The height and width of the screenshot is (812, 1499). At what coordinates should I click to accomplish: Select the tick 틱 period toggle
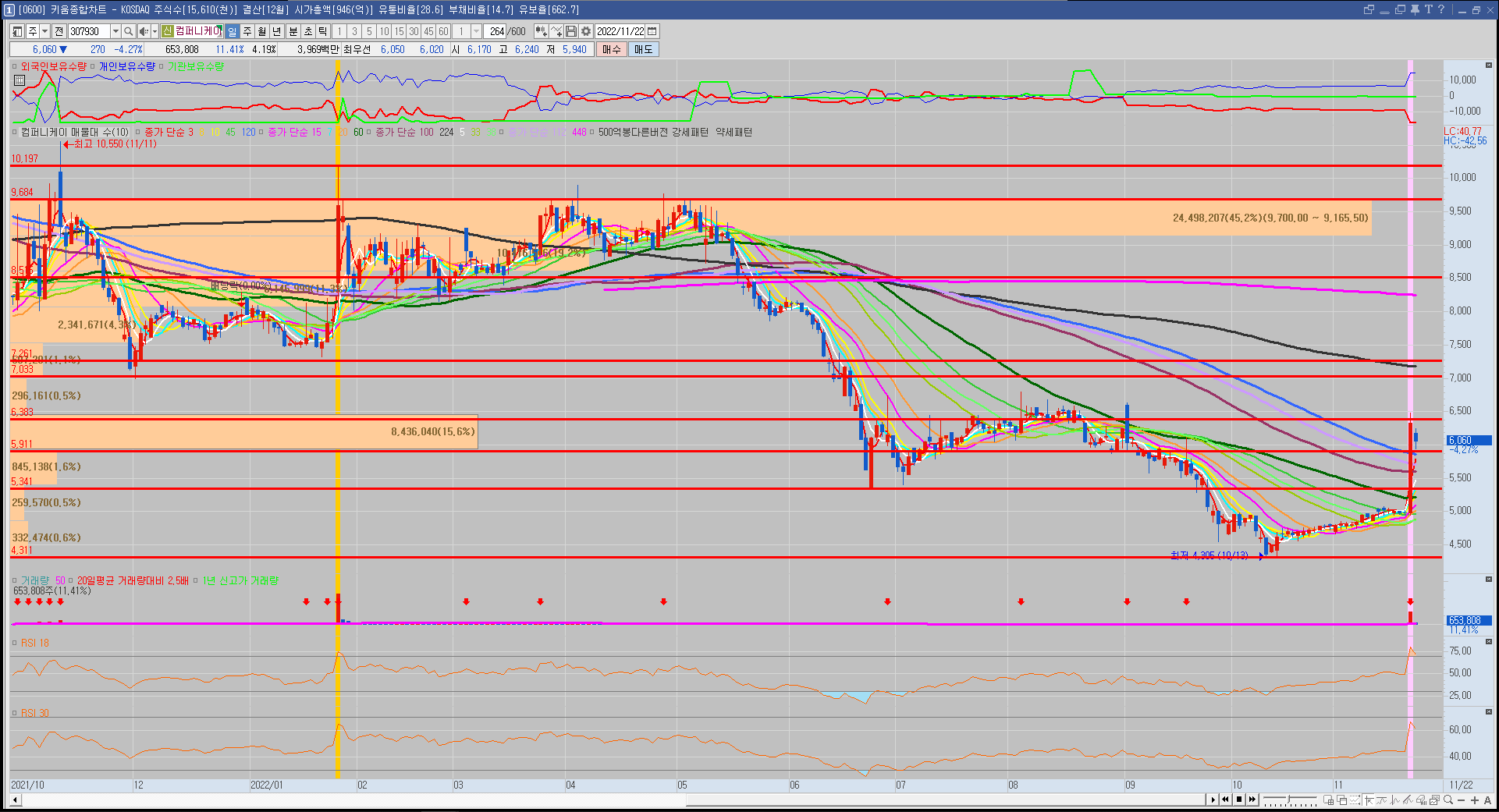(323, 31)
